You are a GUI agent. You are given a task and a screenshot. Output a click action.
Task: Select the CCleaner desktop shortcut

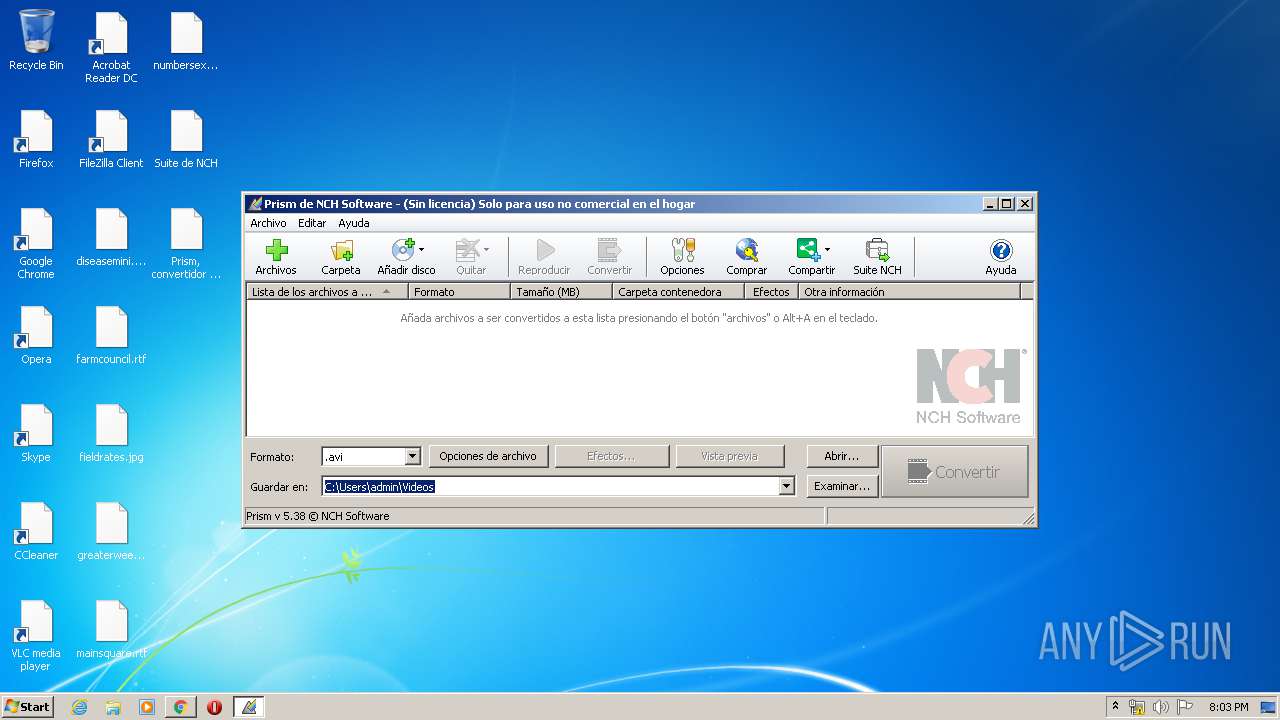click(x=36, y=531)
